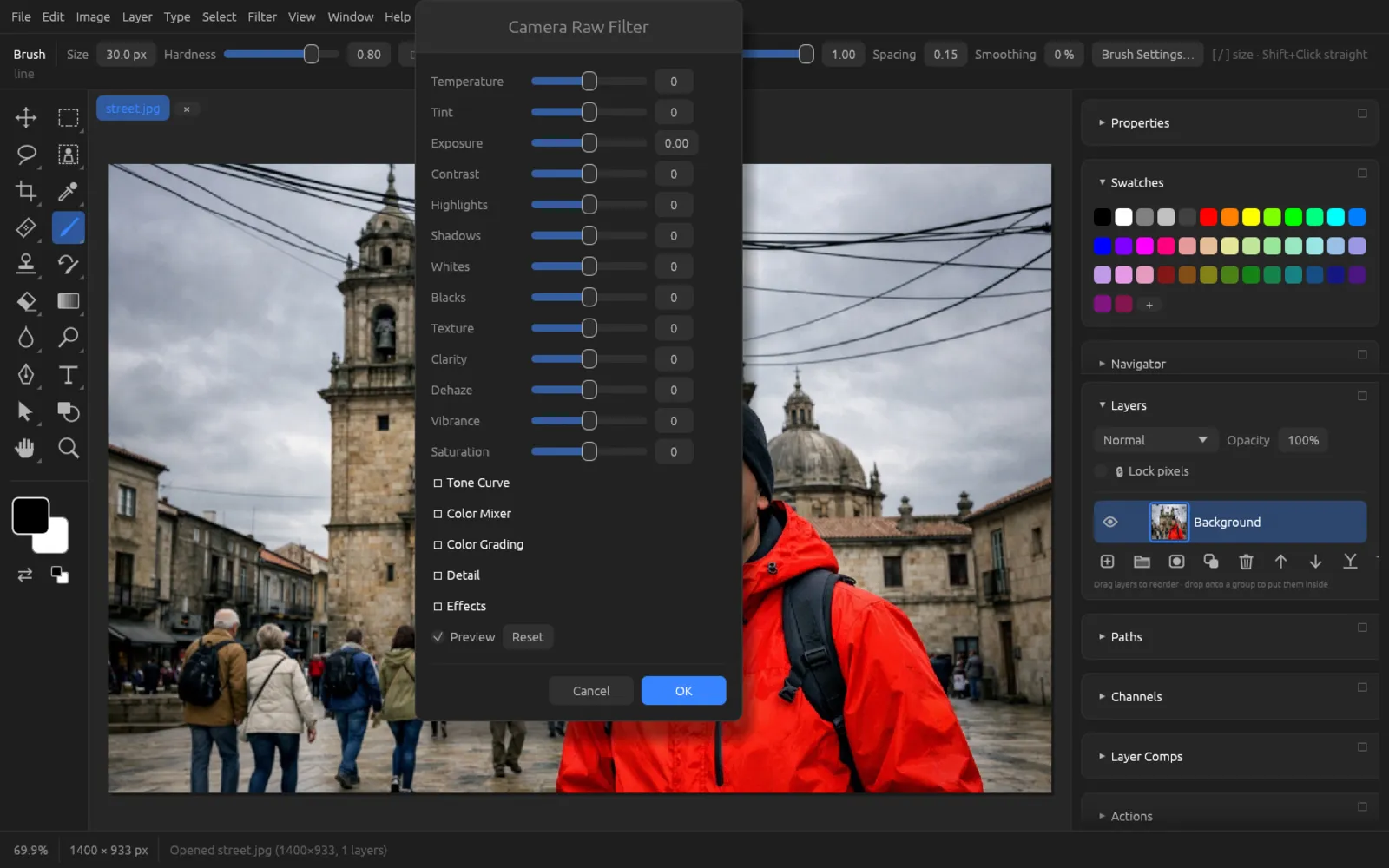Click OK in Camera Raw Filter
The image size is (1389, 868).
point(683,691)
